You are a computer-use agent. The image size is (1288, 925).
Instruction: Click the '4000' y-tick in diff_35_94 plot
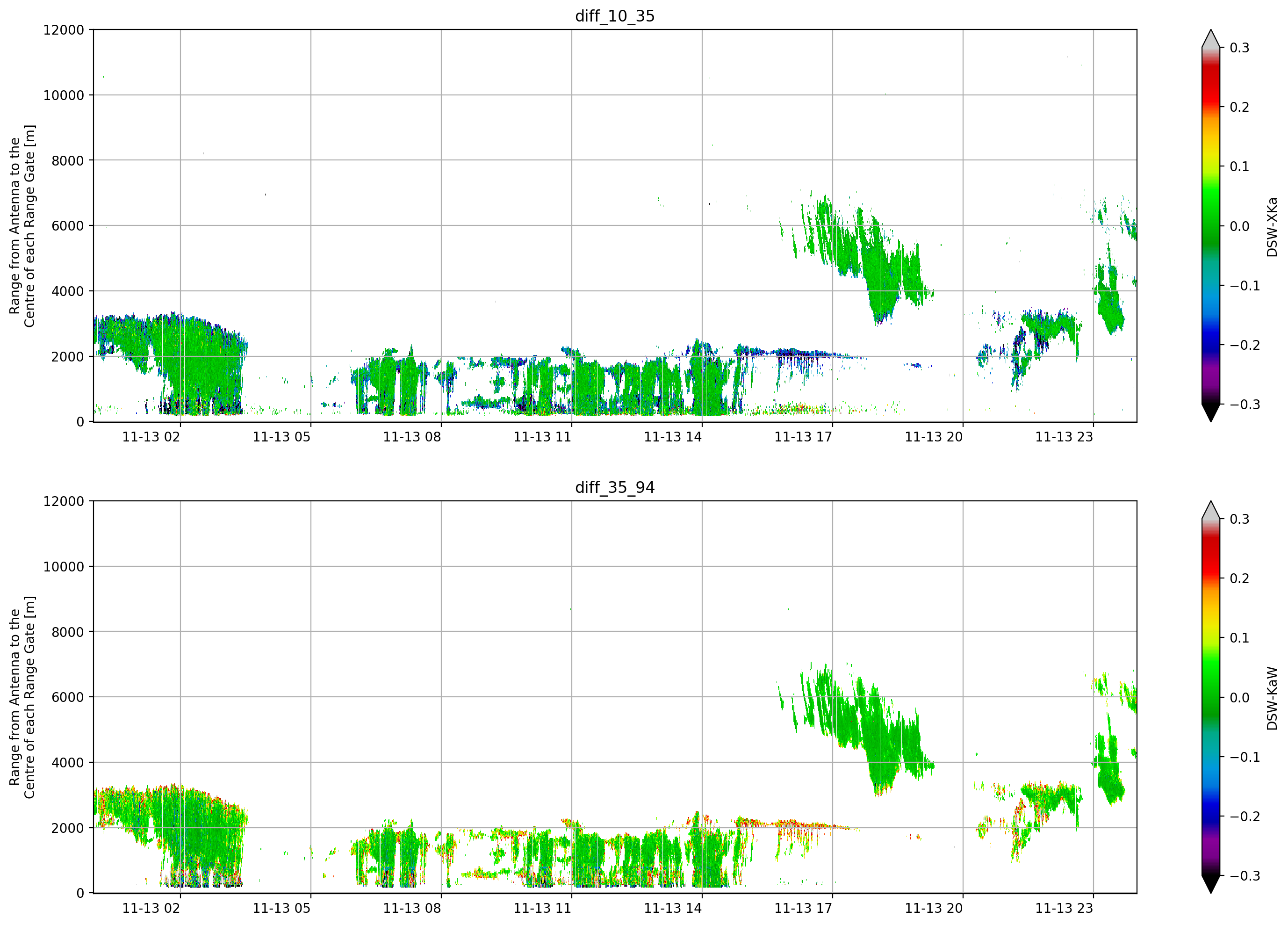pos(68,763)
